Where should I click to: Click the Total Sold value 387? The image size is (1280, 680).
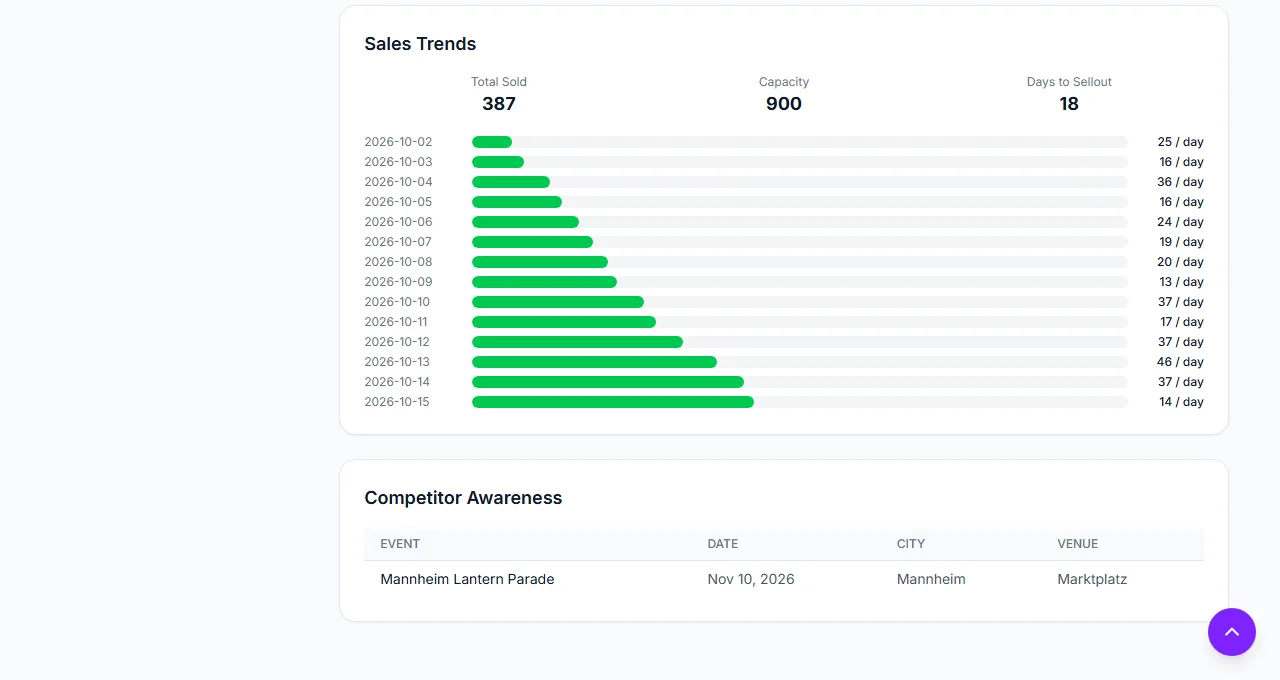[x=499, y=104]
